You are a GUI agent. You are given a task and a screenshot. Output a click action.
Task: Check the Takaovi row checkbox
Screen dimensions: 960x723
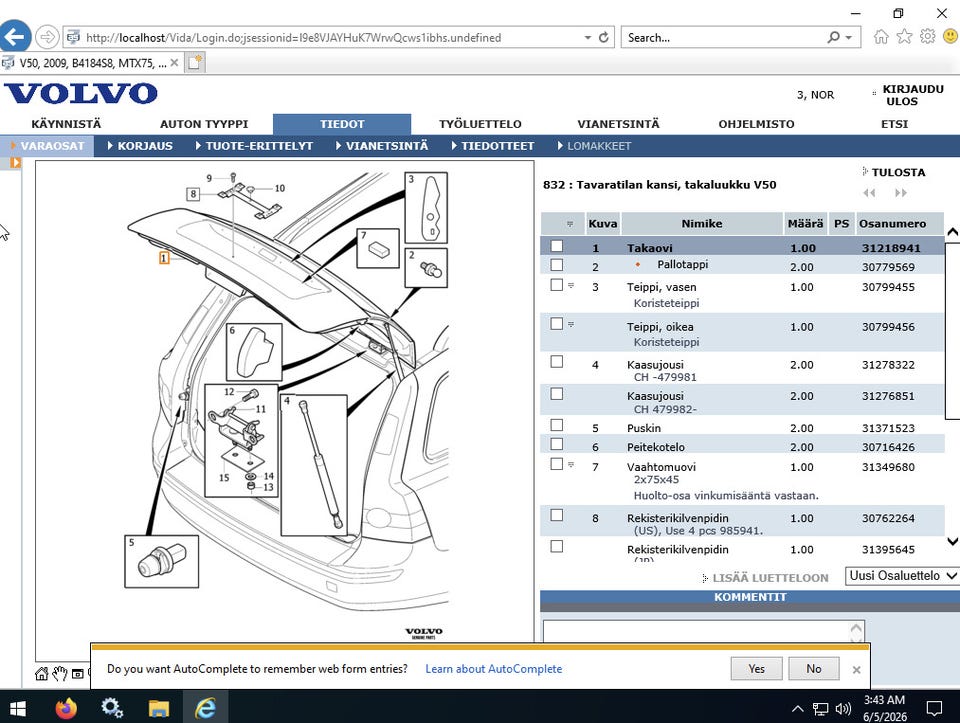click(x=557, y=246)
